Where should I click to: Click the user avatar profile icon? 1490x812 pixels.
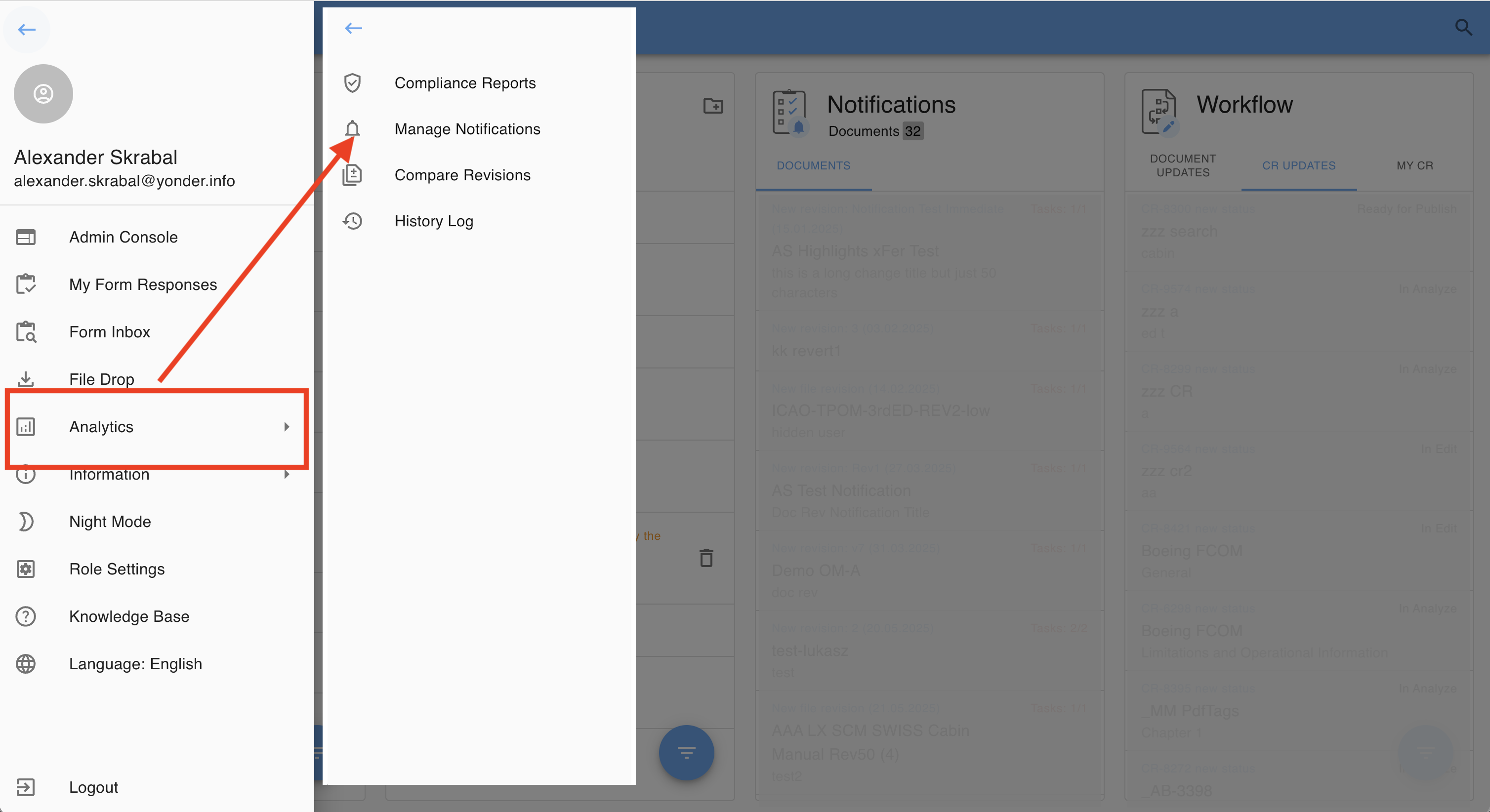[x=43, y=94]
